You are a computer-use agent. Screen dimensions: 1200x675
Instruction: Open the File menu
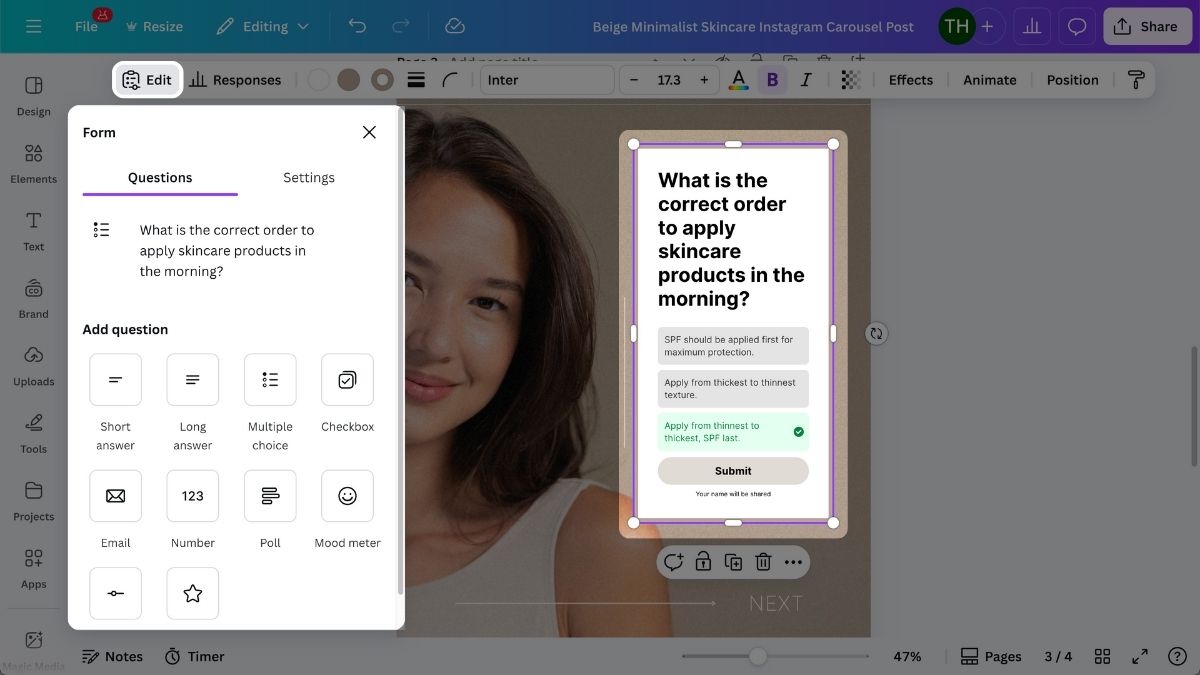pos(87,26)
